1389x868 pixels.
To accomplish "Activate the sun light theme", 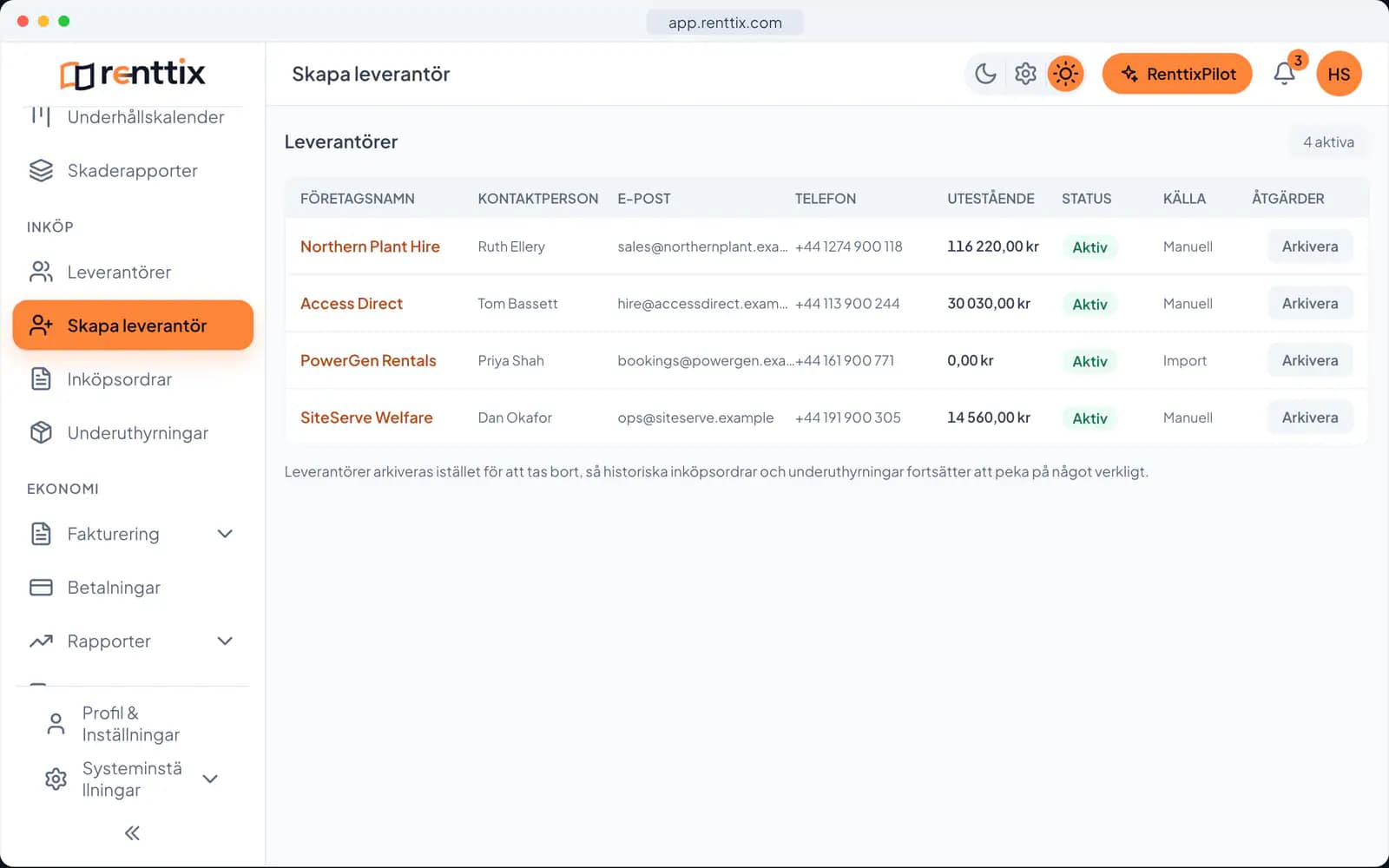I will pyautogui.click(x=1065, y=74).
